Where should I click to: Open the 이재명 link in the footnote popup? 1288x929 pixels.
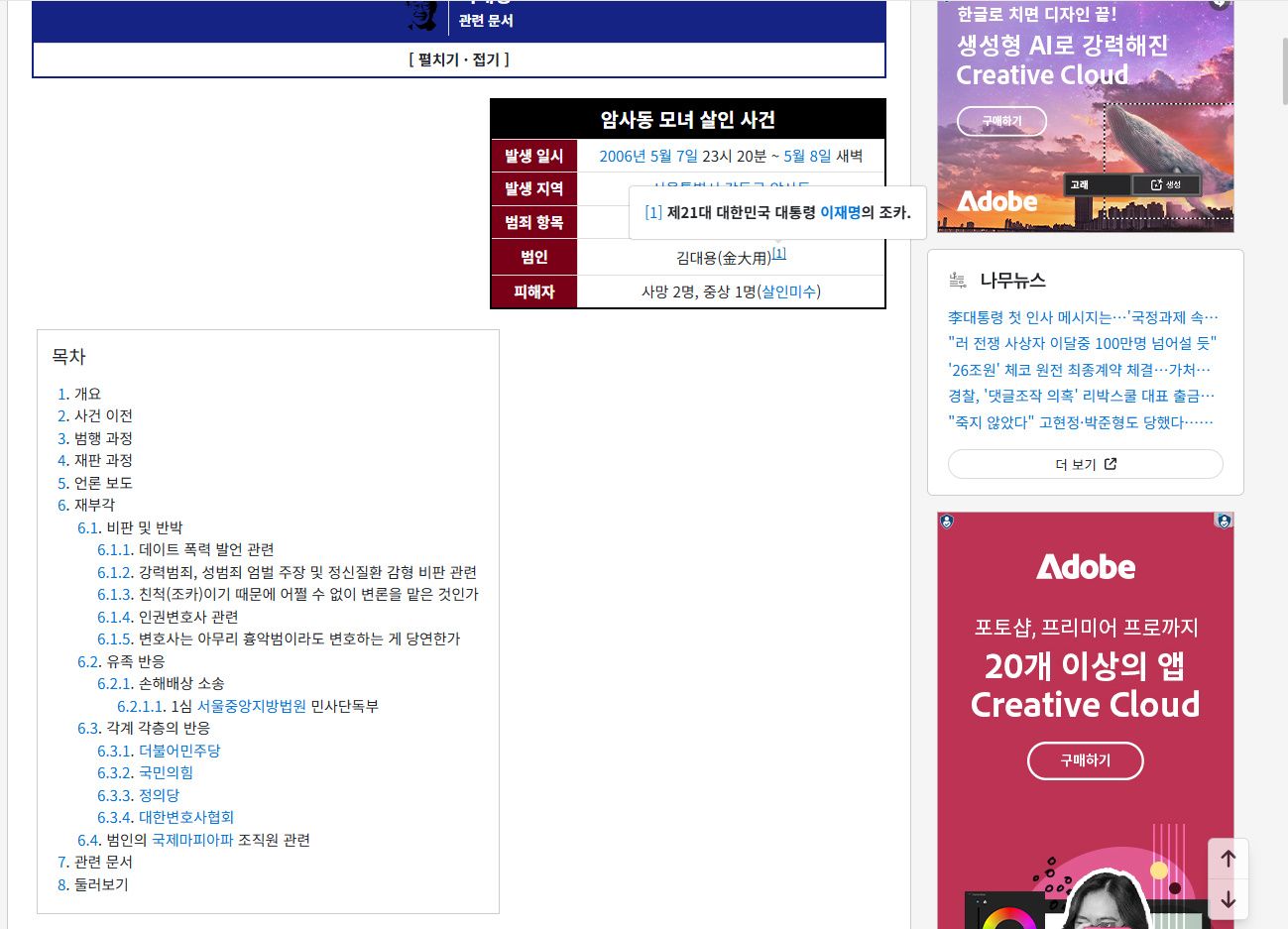pos(840,212)
